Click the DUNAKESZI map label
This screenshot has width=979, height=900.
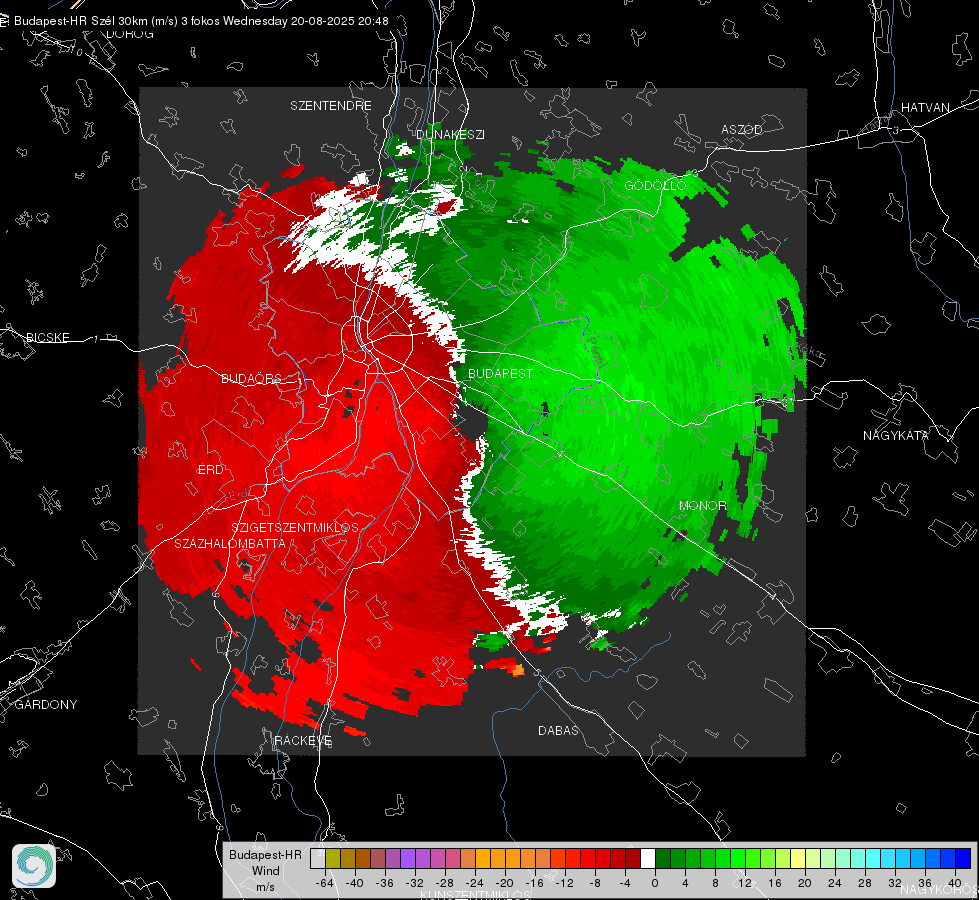tap(450, 134)
